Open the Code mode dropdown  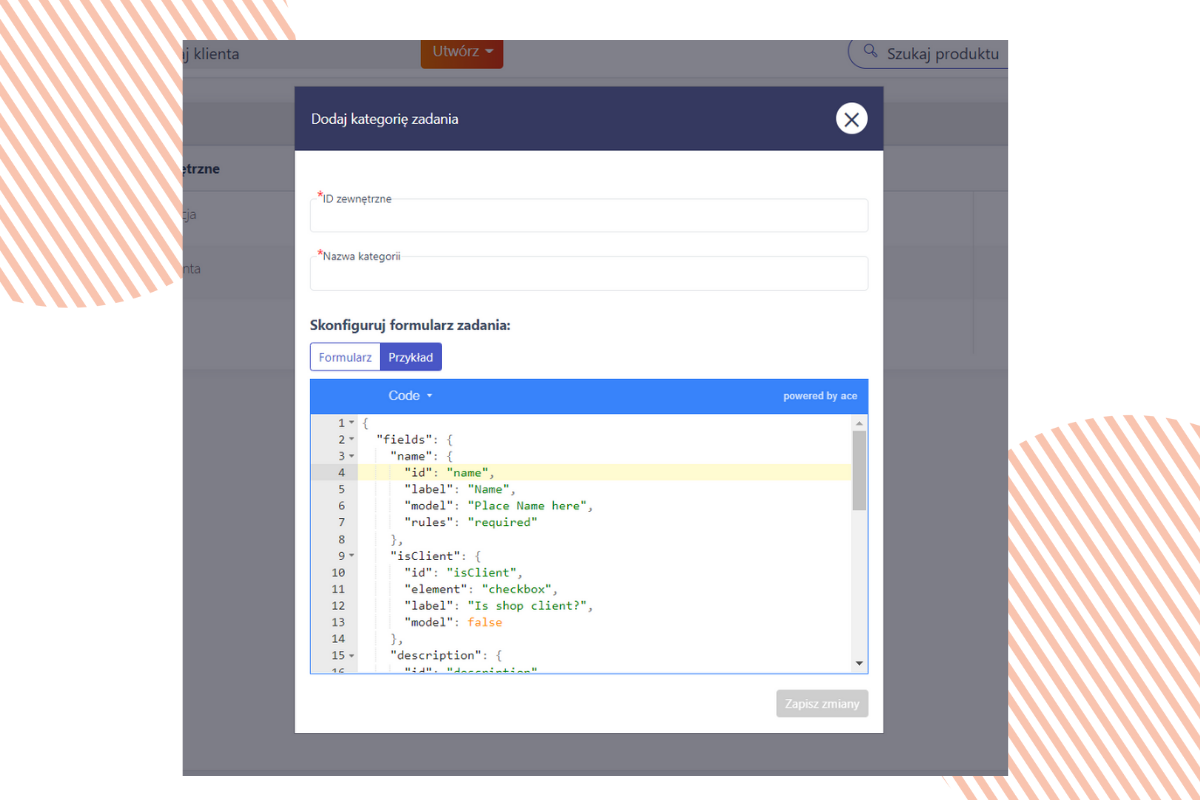(410, 396)
